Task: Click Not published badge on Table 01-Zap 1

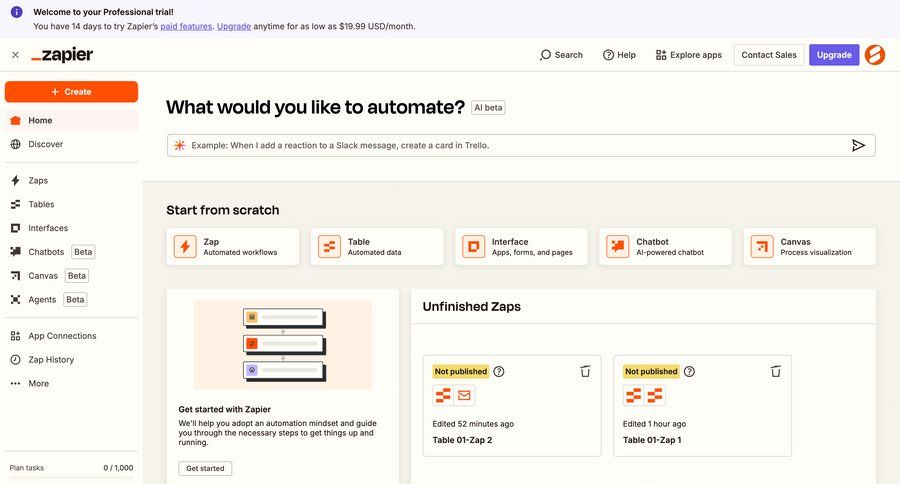Action: point(651,371)
